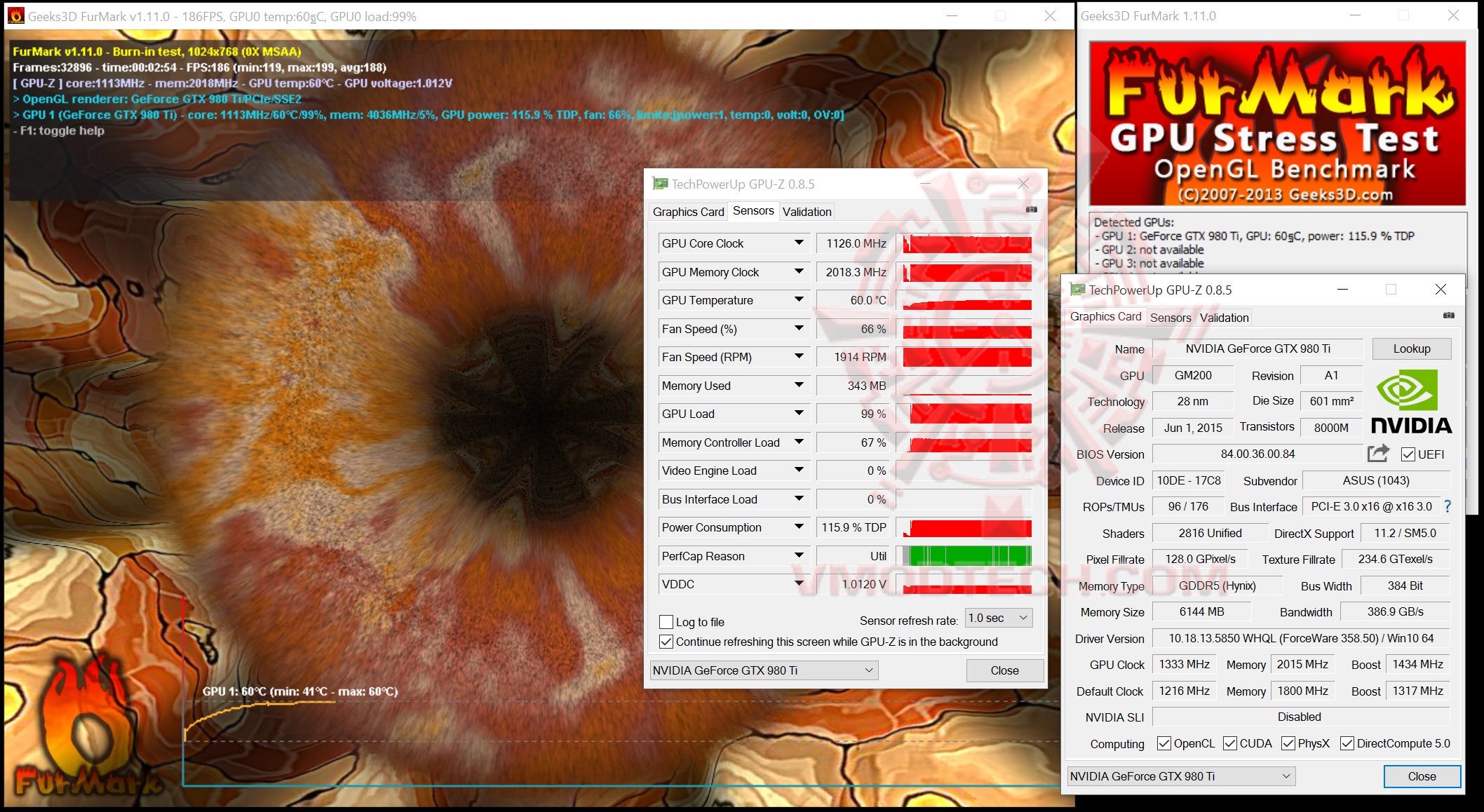The height and width of the screenshot is (812, 1484).
Task: Click the camera screenshot icon in Sensors window
Action: tap(1032, 210)
